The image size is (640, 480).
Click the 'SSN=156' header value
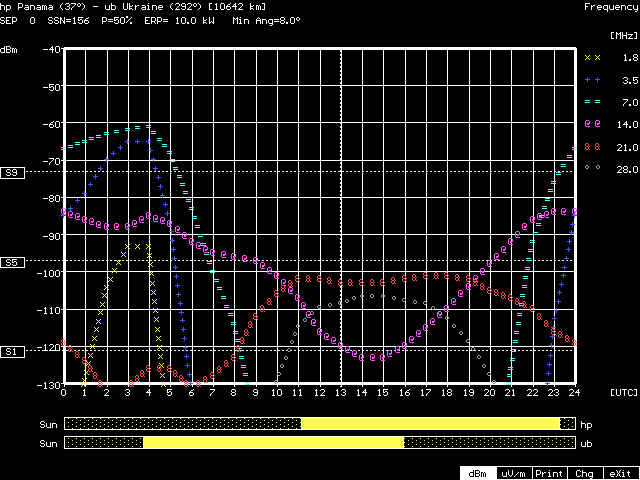[68, 20]
